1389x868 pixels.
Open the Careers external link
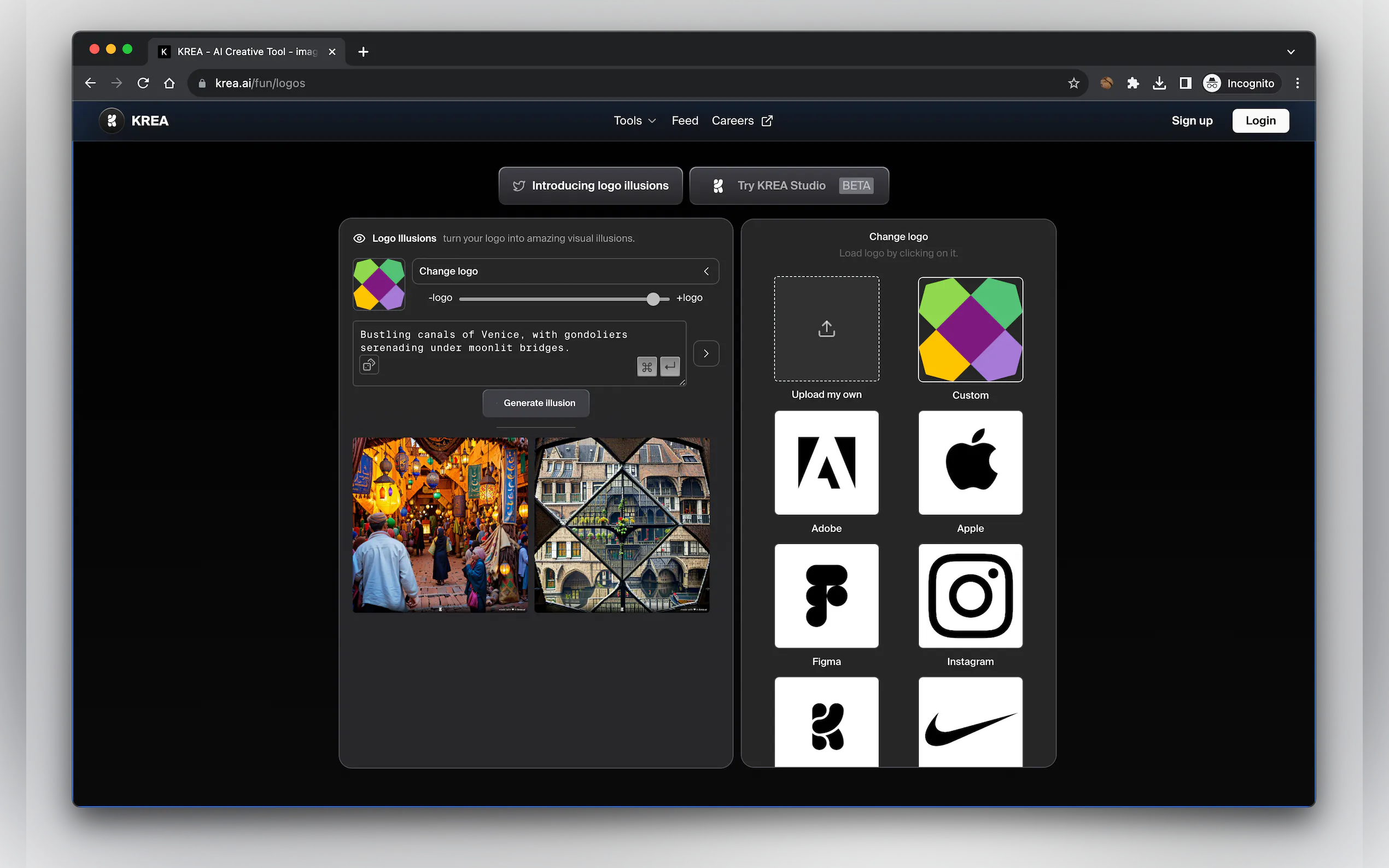pos(742,121)
